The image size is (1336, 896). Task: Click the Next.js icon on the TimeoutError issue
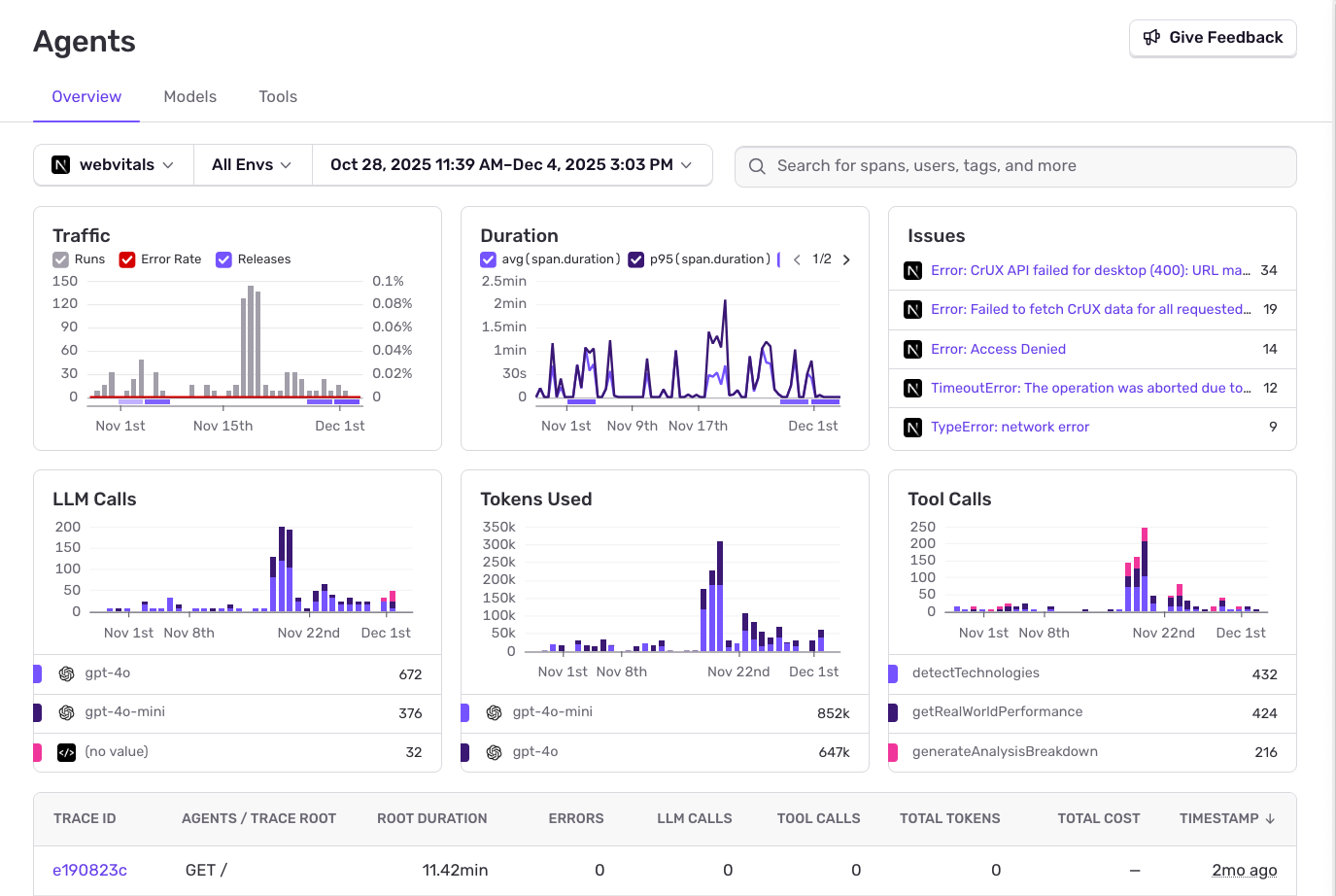(912, 388)
